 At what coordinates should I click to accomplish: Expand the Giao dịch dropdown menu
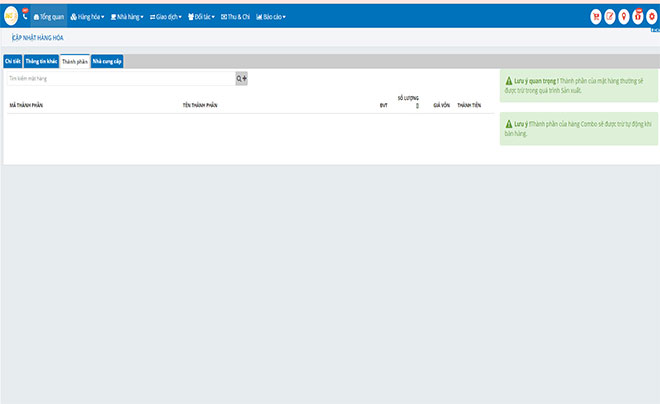tap(166, 17)
